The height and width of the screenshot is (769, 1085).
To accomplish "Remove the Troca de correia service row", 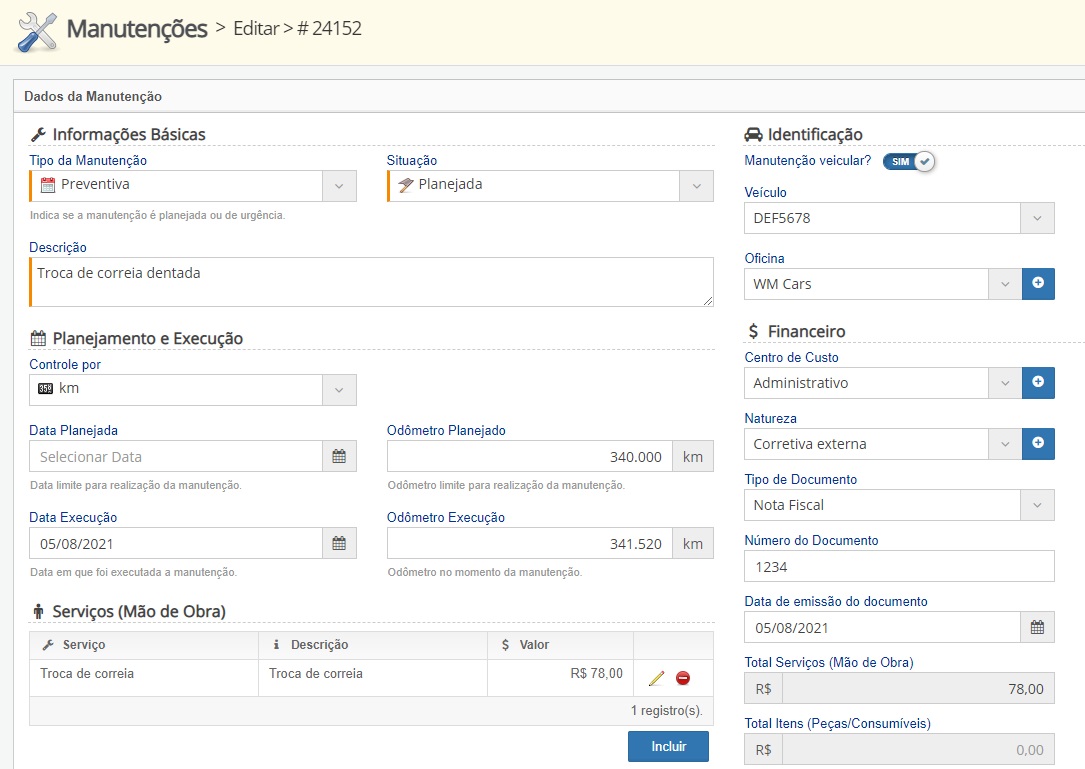I will coord(683,678).
